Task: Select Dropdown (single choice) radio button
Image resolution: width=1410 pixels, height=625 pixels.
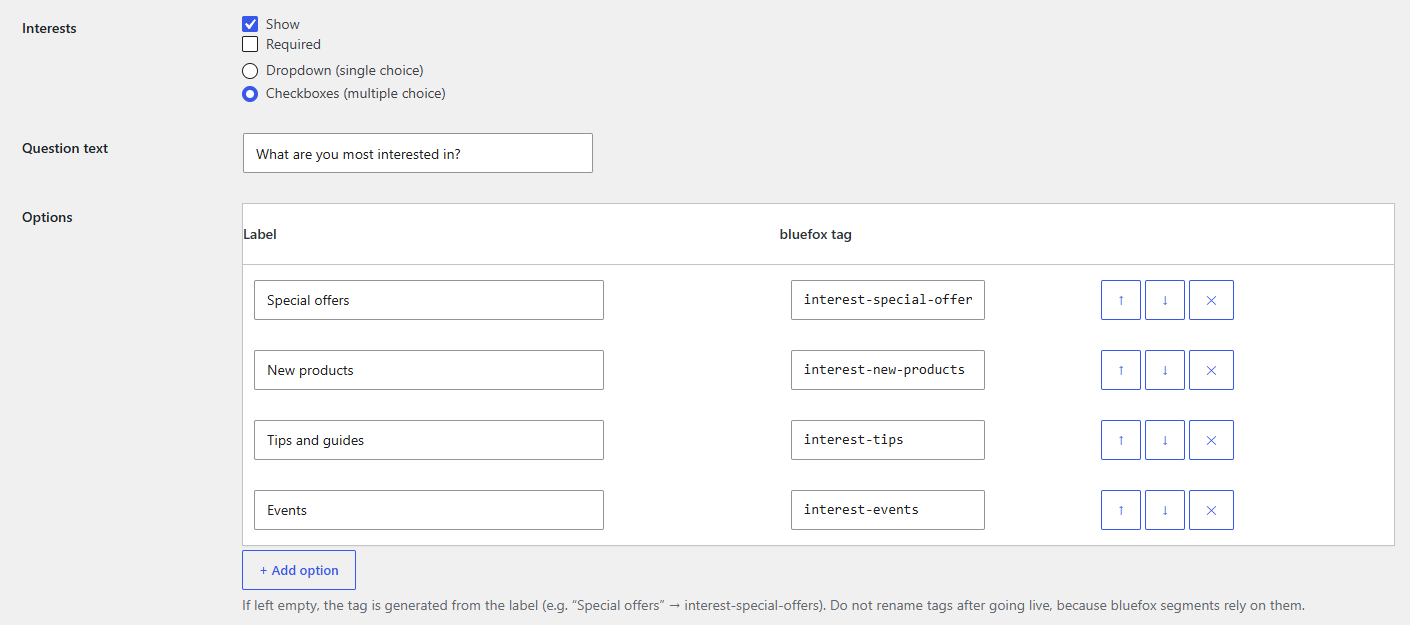Action: pos(250,71)
